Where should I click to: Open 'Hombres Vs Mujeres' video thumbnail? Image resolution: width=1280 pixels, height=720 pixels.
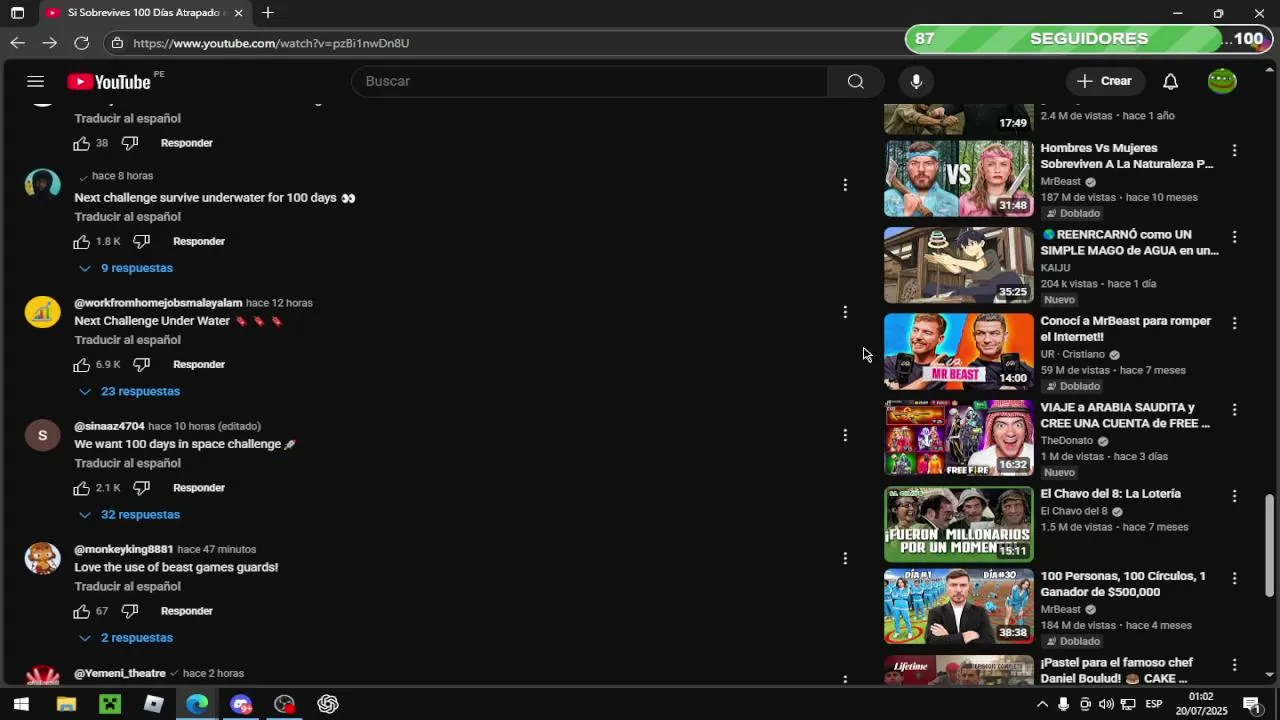click(x=959, y=178)
